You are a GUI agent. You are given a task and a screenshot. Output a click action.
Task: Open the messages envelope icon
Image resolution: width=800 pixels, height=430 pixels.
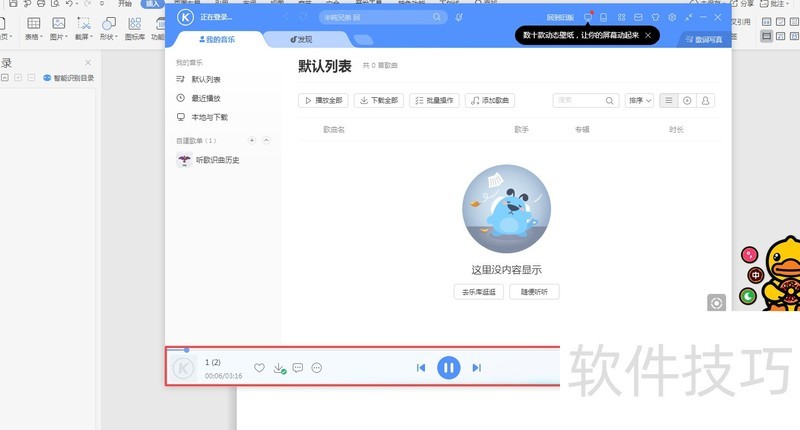(638, 17)
